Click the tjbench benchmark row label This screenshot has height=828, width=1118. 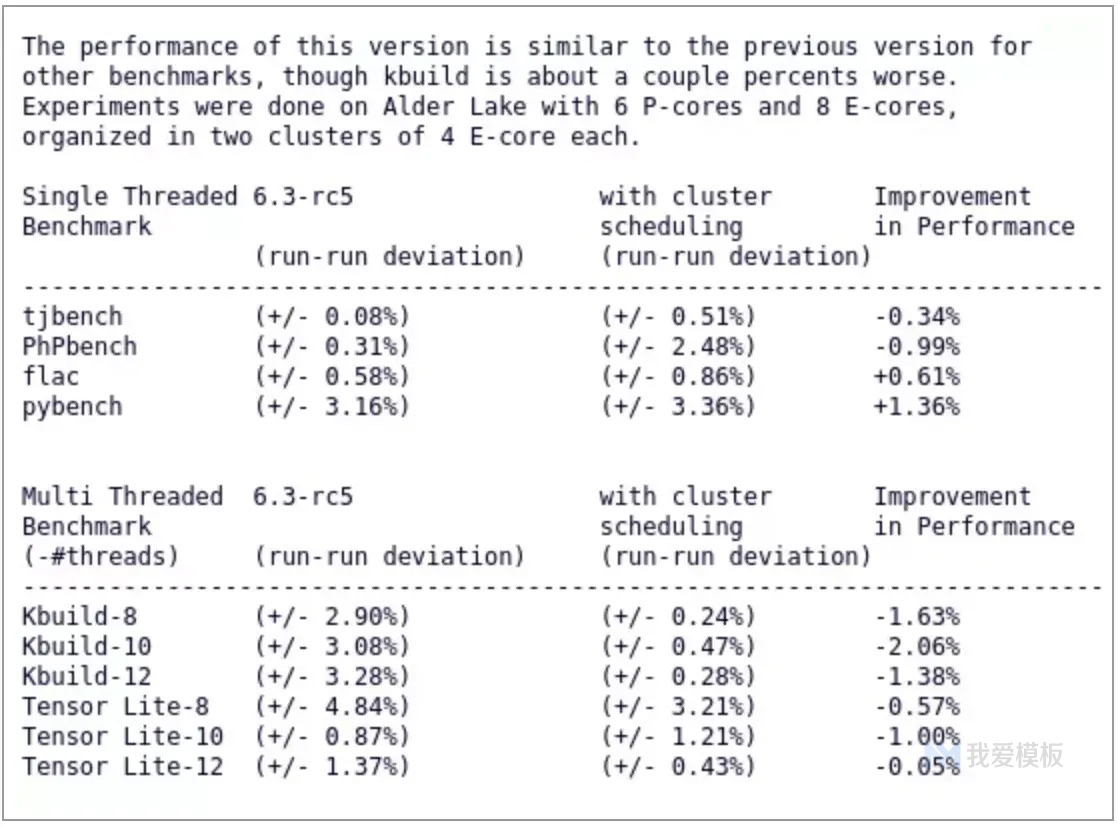click(73, 317)
